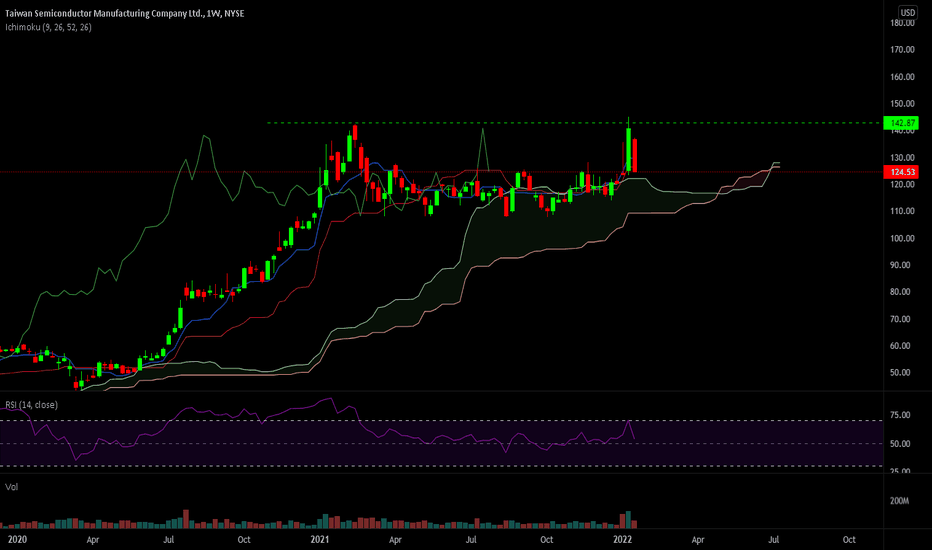Click the 150.00 price axis label
The width and height of the screenshot is (932, 550).
click(x=902, y=104)
